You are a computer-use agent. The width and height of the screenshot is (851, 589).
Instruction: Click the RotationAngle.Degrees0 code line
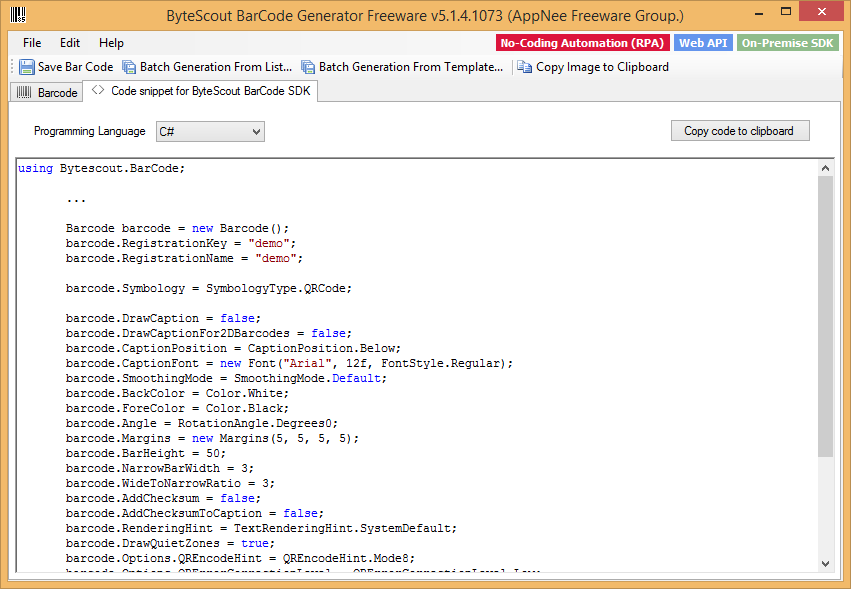[202, 423]
